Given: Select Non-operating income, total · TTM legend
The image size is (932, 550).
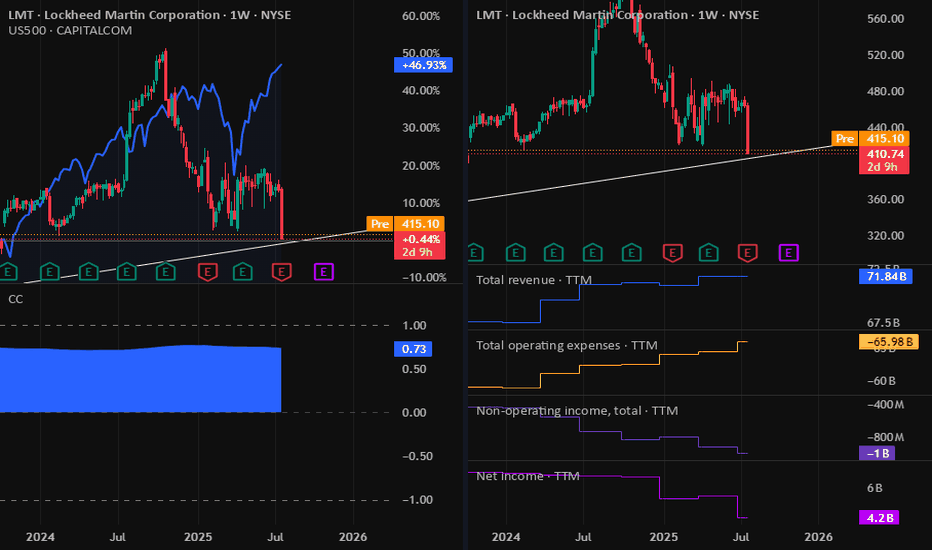Looking at the screenshot, I should [x=577, y=411].
